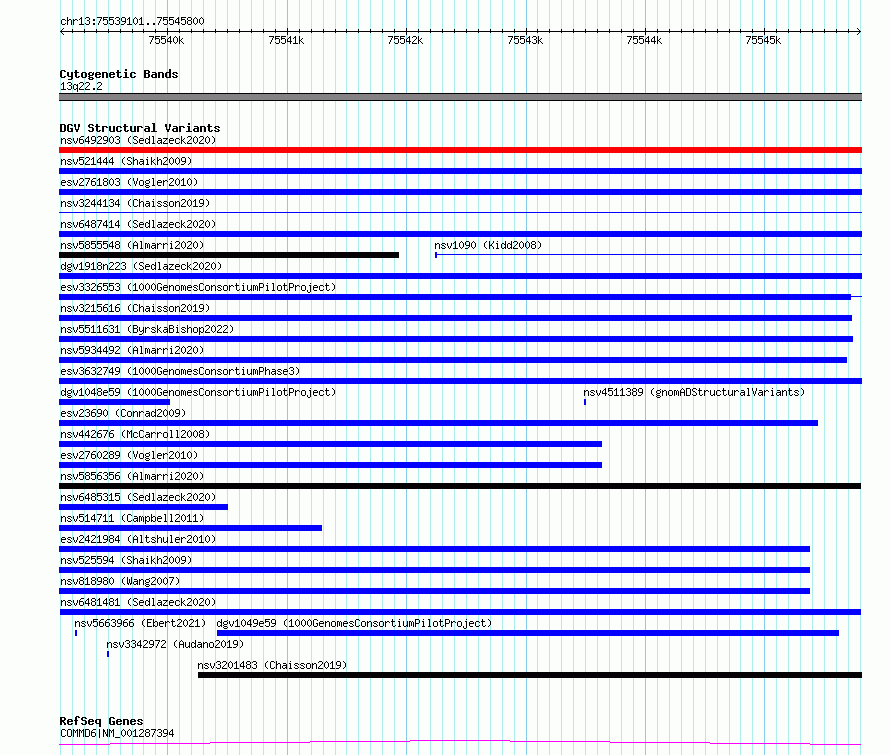Image resolution: width=890 pixels, height=755 pixels.
Task: Open variant esv2761803 (Vogler2010)
Action: click(129, 182)
